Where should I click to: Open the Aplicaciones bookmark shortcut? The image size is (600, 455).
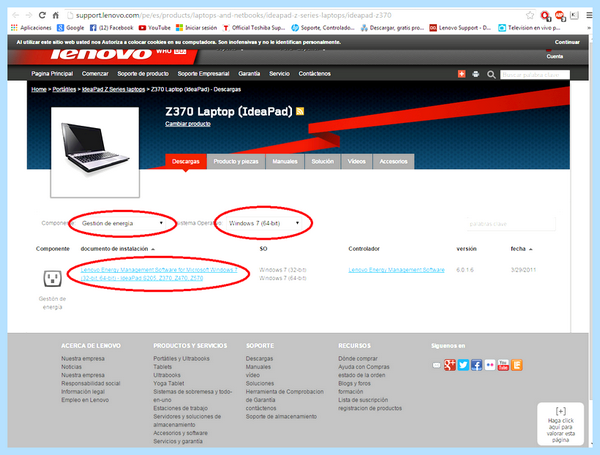tap(31, 28)
